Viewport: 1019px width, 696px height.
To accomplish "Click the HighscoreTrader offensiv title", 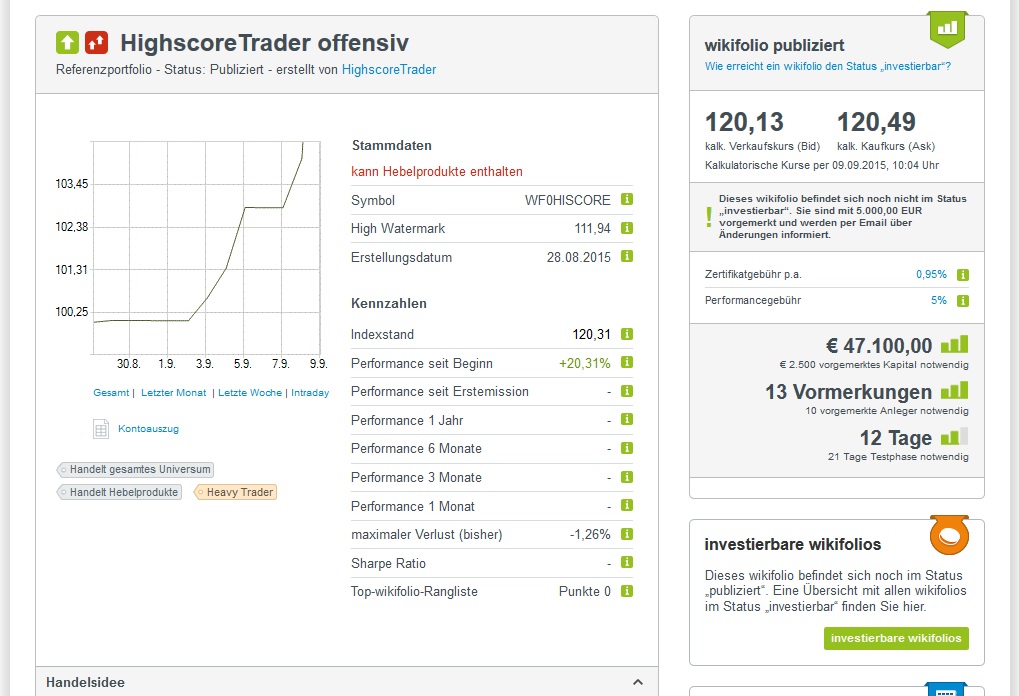I will [x=264, y=43].
